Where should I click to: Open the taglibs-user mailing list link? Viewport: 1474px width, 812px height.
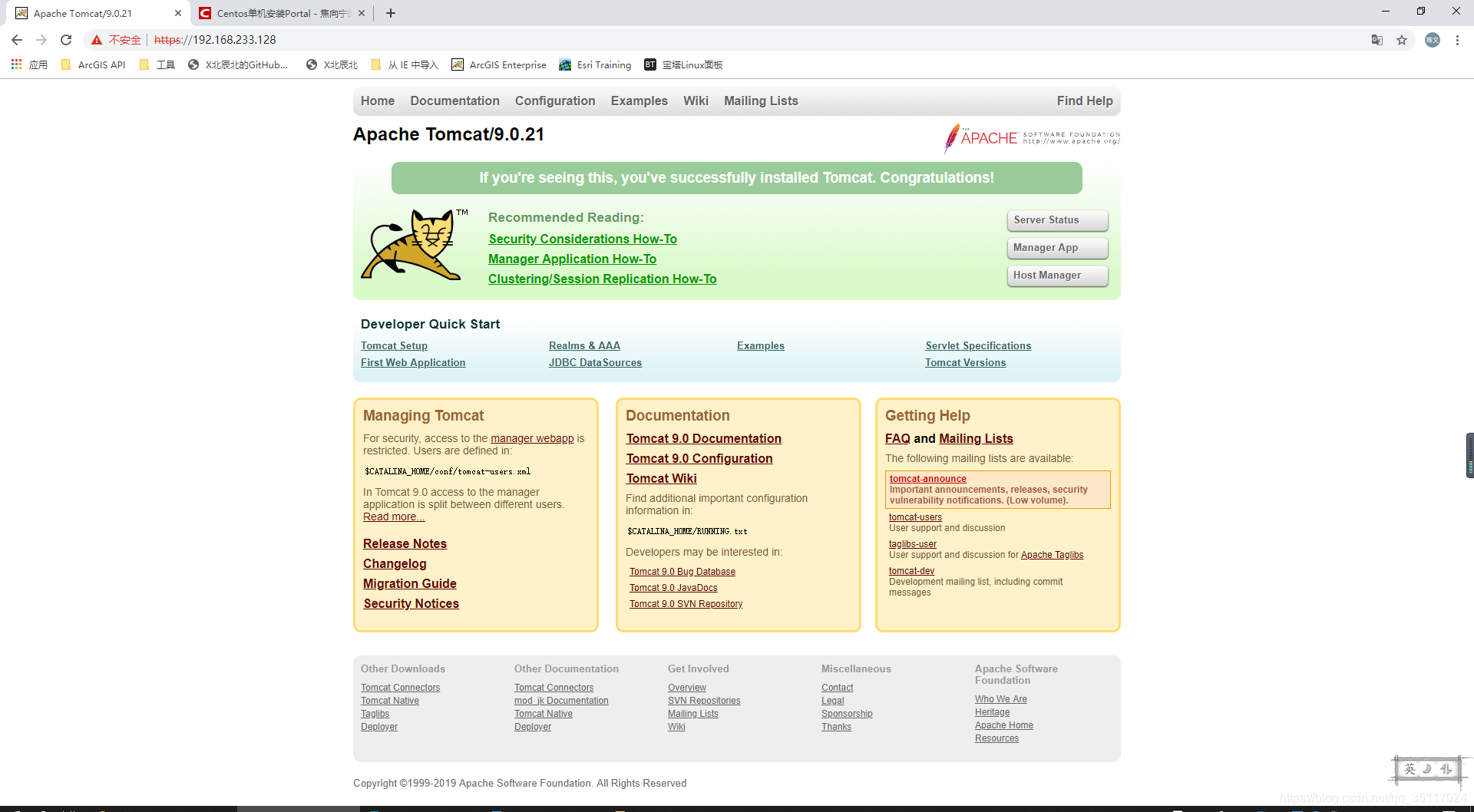(x=913, y=544)
